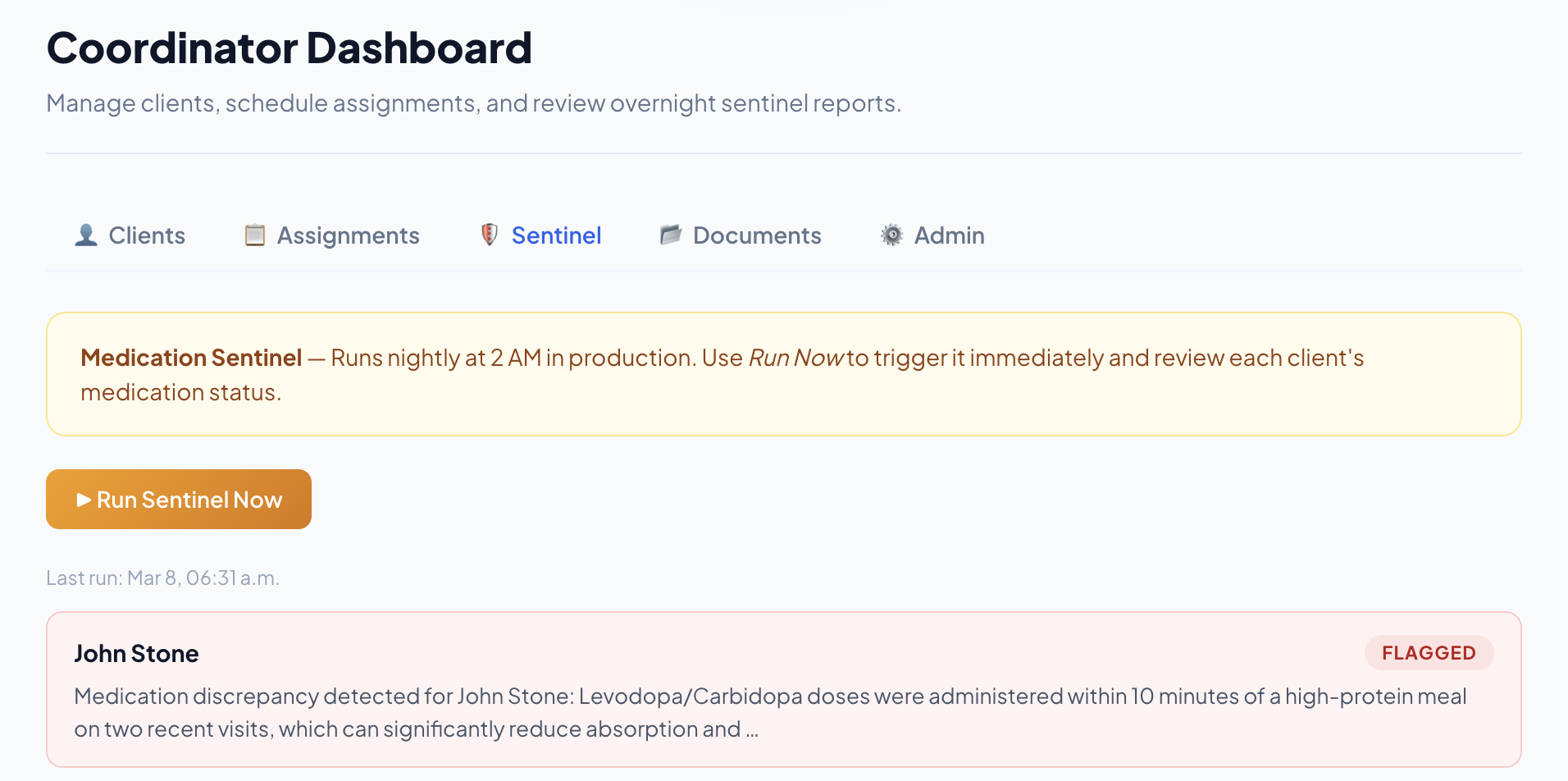1568x781 pixels.
Task: Click the Last run timestamp text
Action: 162,578
